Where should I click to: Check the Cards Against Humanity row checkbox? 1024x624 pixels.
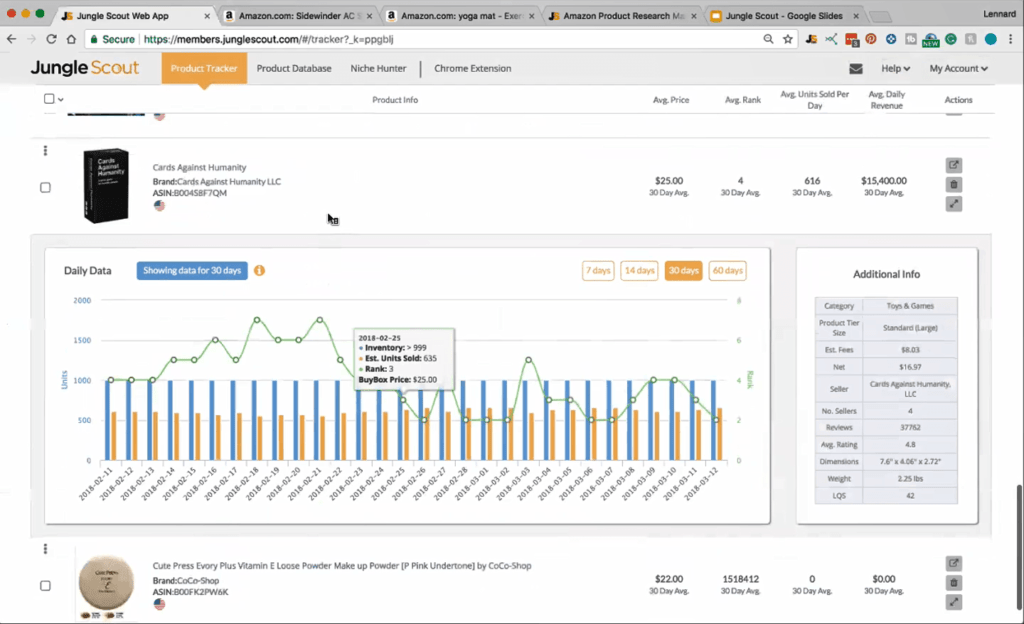click(45, 187)
